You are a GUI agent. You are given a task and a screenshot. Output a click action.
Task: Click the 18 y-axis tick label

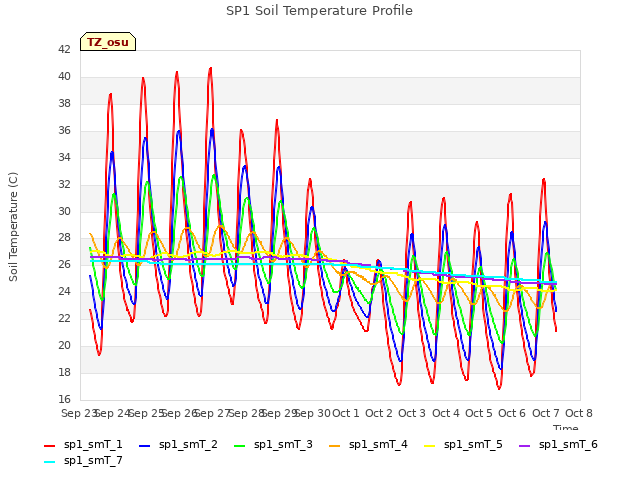point(64,372)
